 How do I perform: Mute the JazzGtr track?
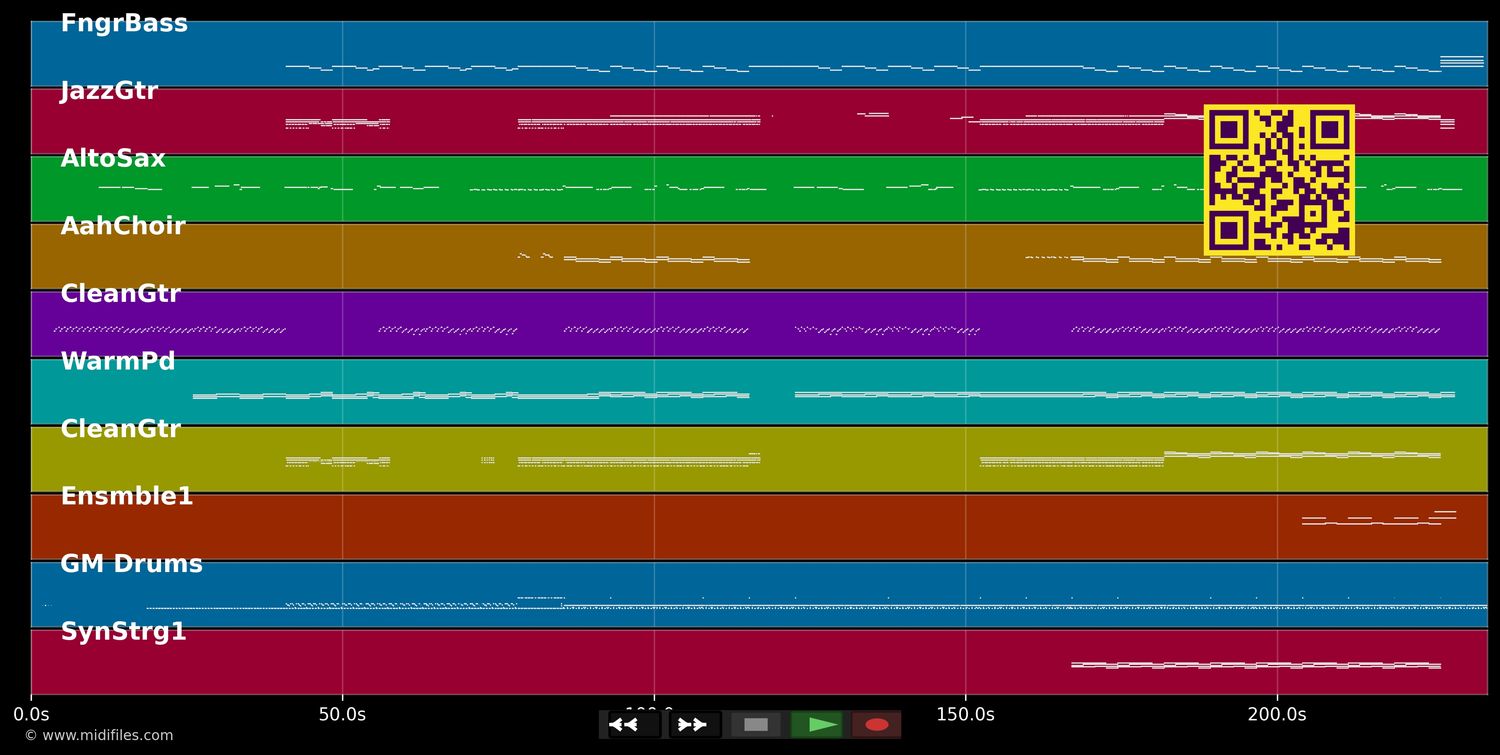tap(108, 90)
